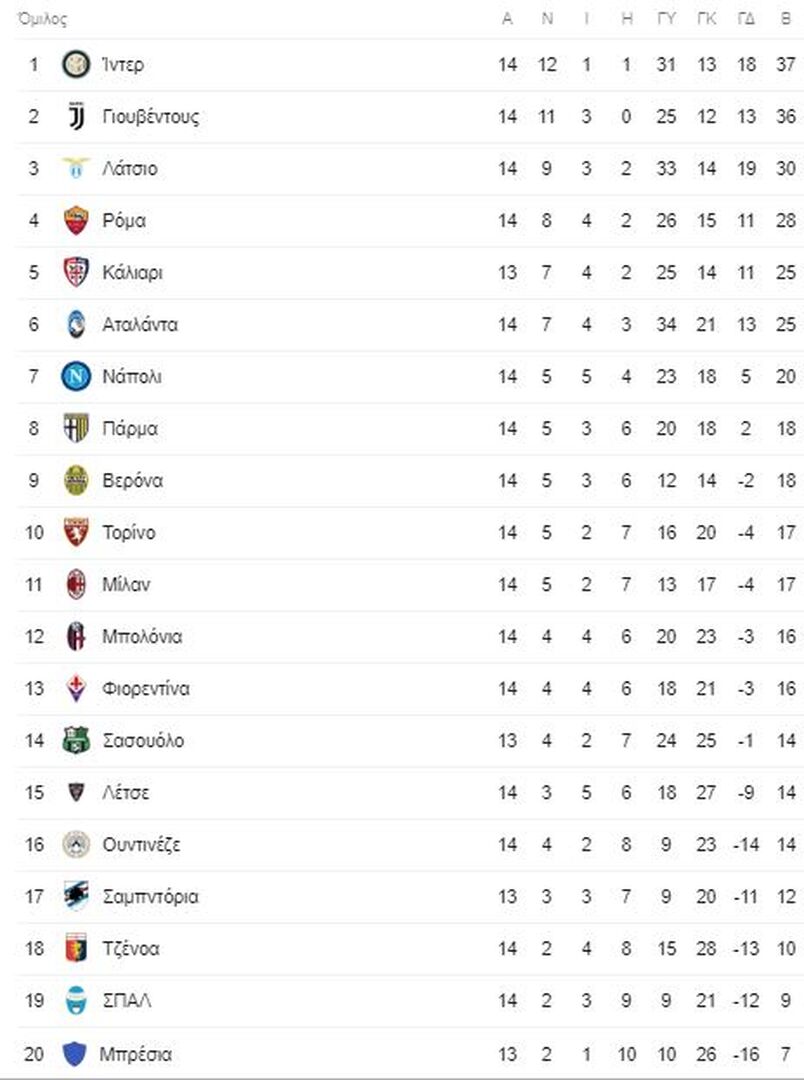This screenshot has width=804, height=1080.
Task: Click the Fiorentina purple crest icon
Action: tap(76, 689)
